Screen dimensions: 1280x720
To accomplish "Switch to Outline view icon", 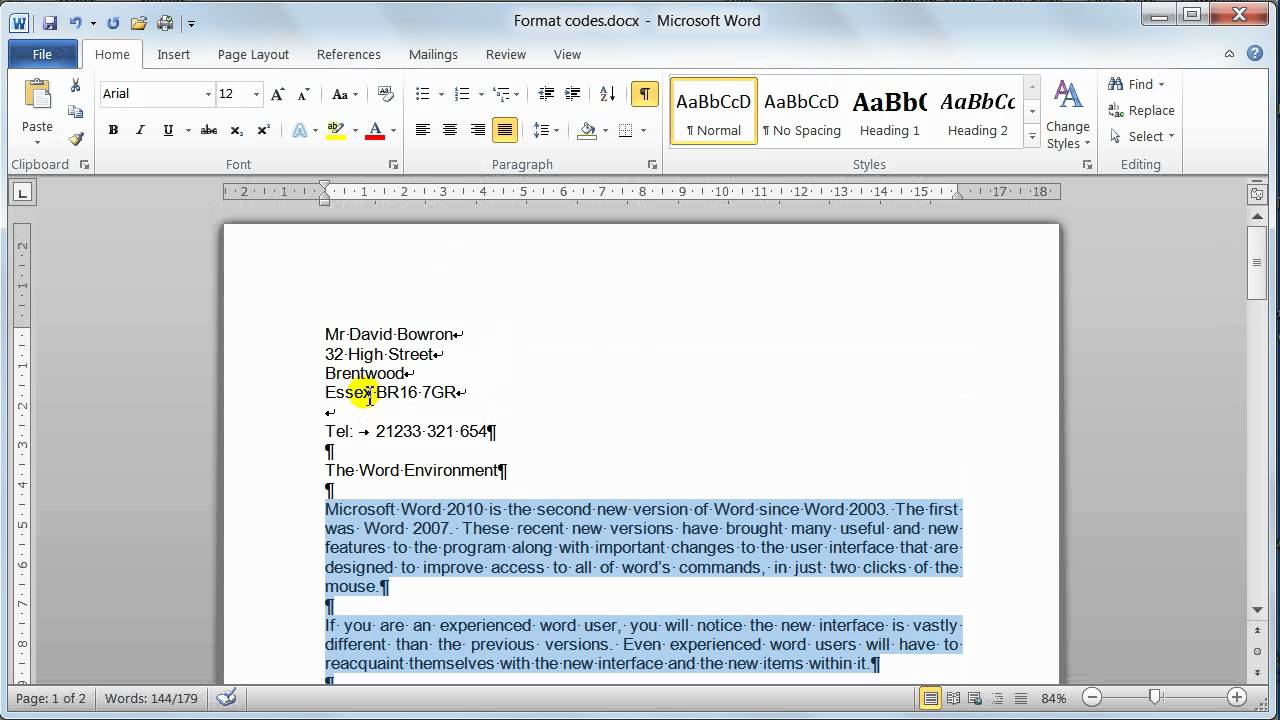I will [x=997, y=698].
